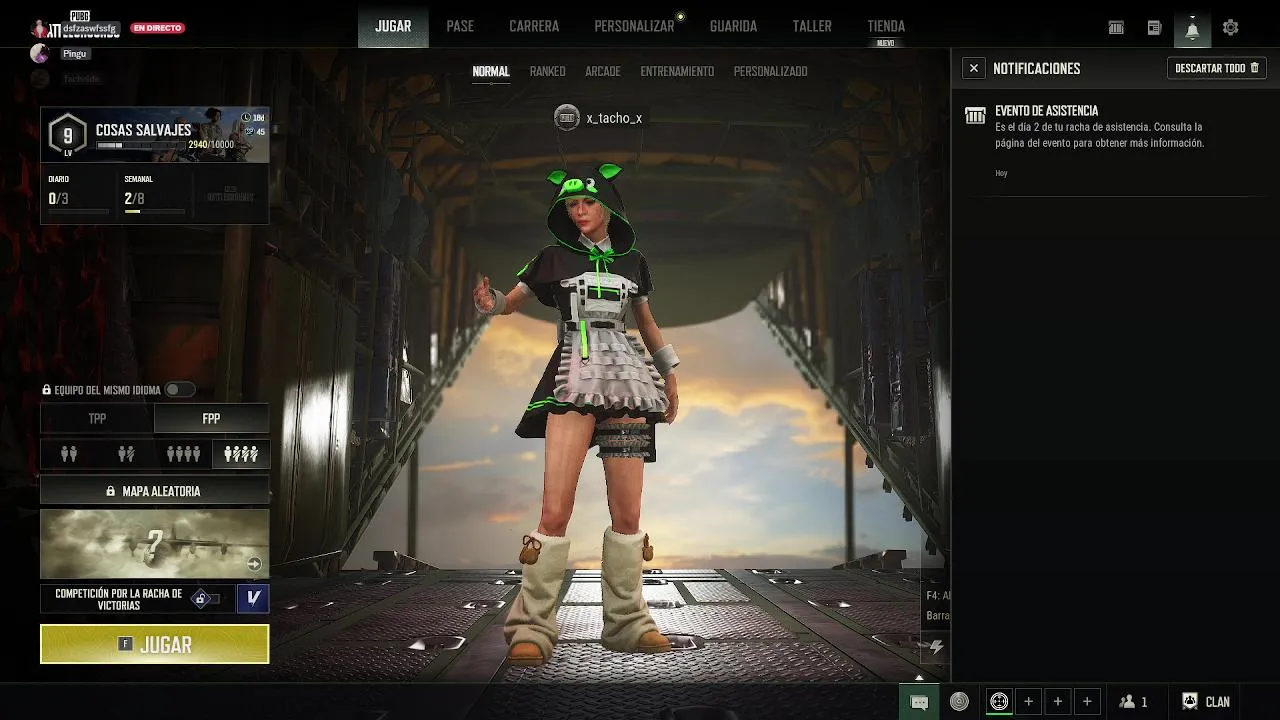
Task: Open the friends list icon showing 1
Action: (x=1134, y=702)
